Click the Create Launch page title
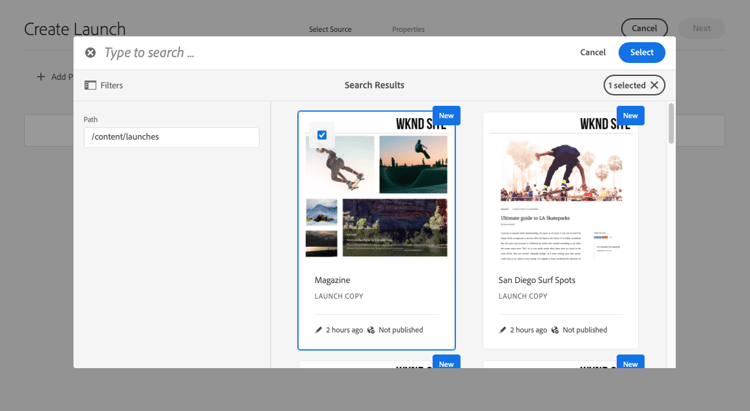This screenshot has width=750, height=411. pos(75,29)
